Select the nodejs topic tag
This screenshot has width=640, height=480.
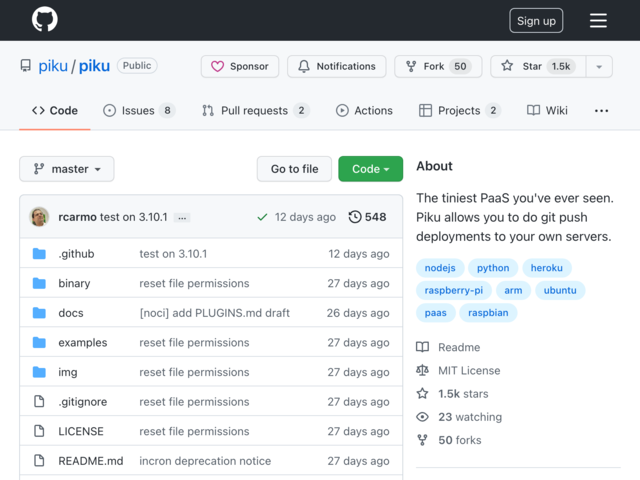click(x=440, y=268)
